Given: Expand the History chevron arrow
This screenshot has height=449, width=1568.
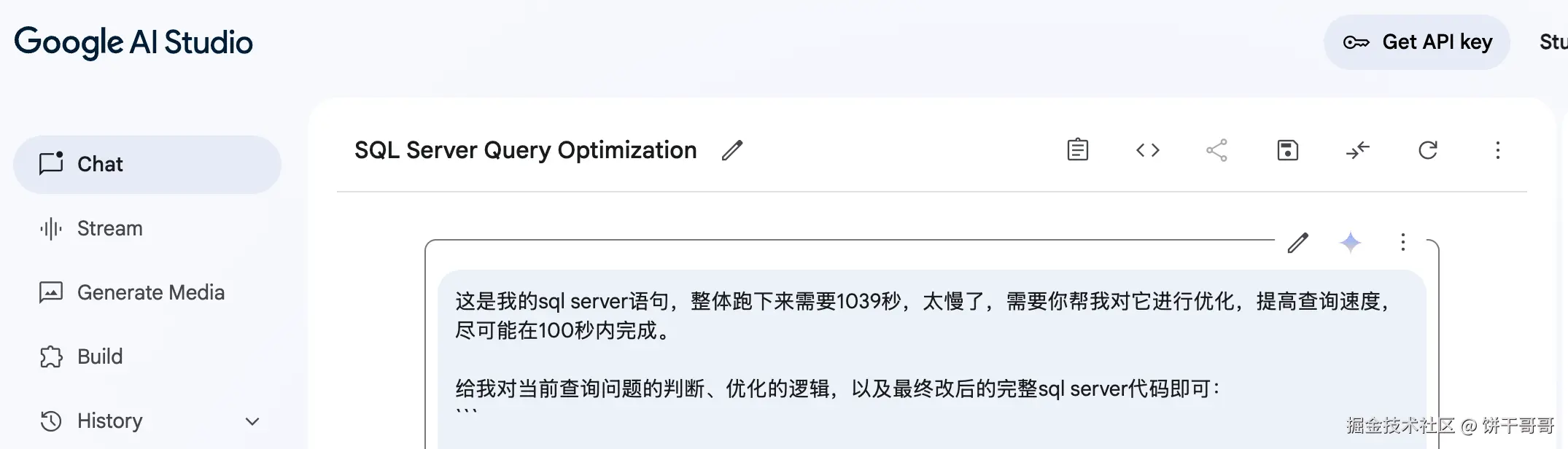Looking at the screenshot, I should pos(252,421).
